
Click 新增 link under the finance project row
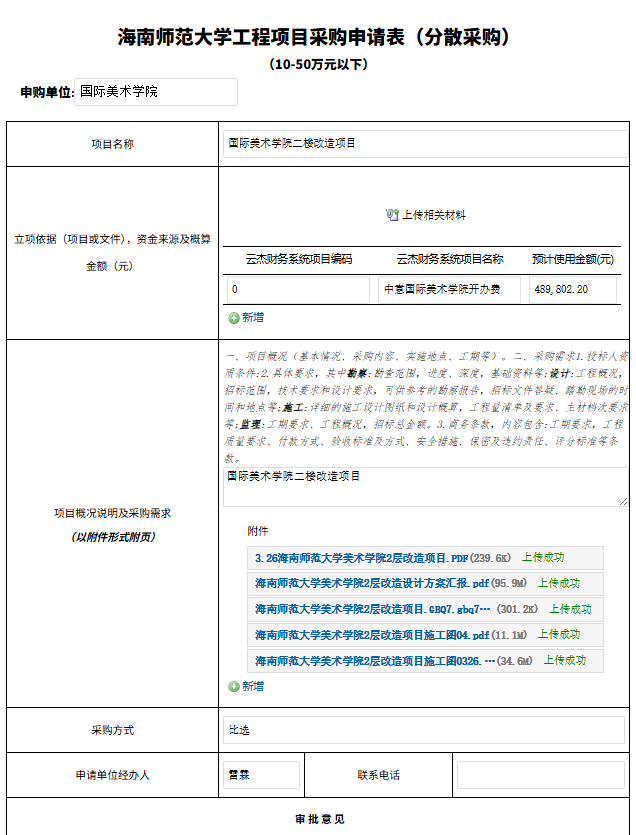[x=253, y=318]
